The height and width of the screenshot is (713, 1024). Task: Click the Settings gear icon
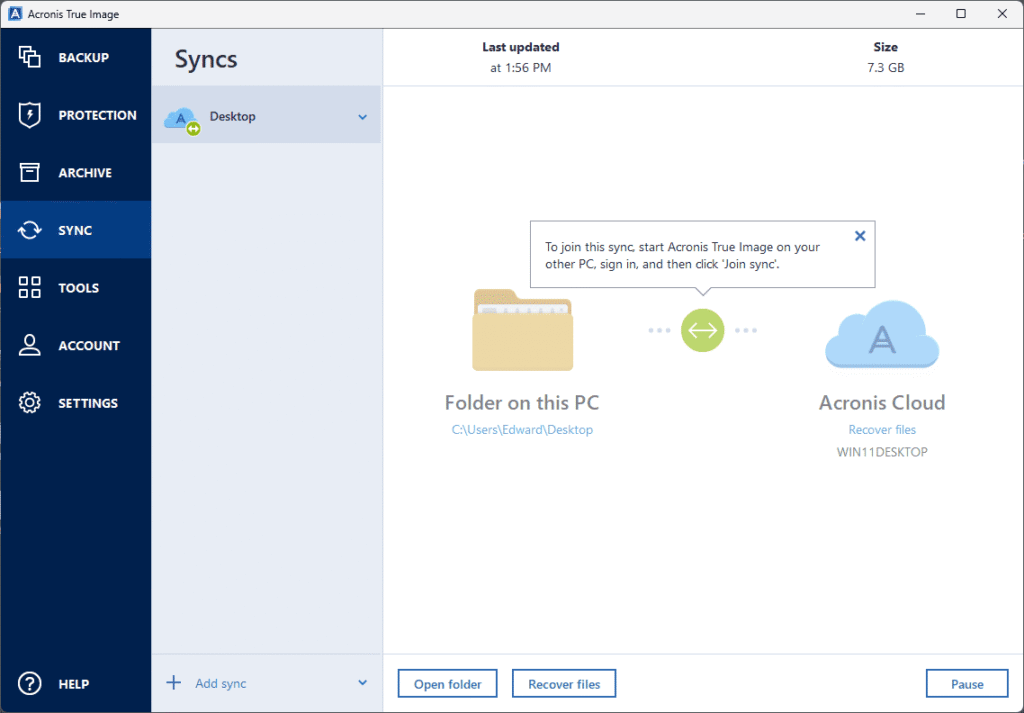point(29,403)
